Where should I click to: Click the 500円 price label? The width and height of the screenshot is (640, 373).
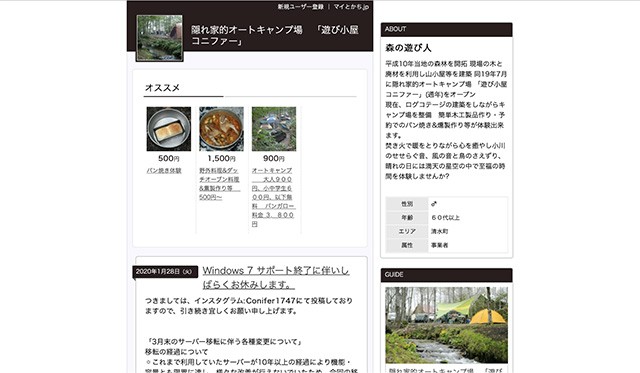tap(169, 158)
